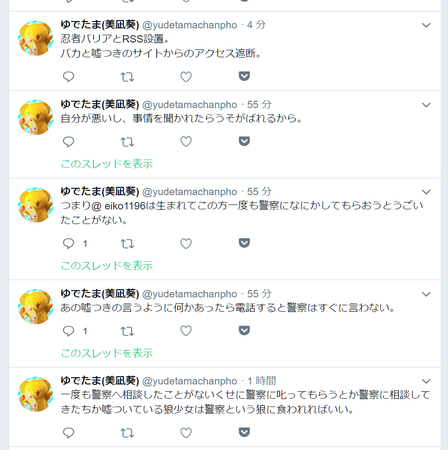Show thread under the 自分が悪いし tweet
This screenshot has height=450, width=448.
click(x=107, y=164)
